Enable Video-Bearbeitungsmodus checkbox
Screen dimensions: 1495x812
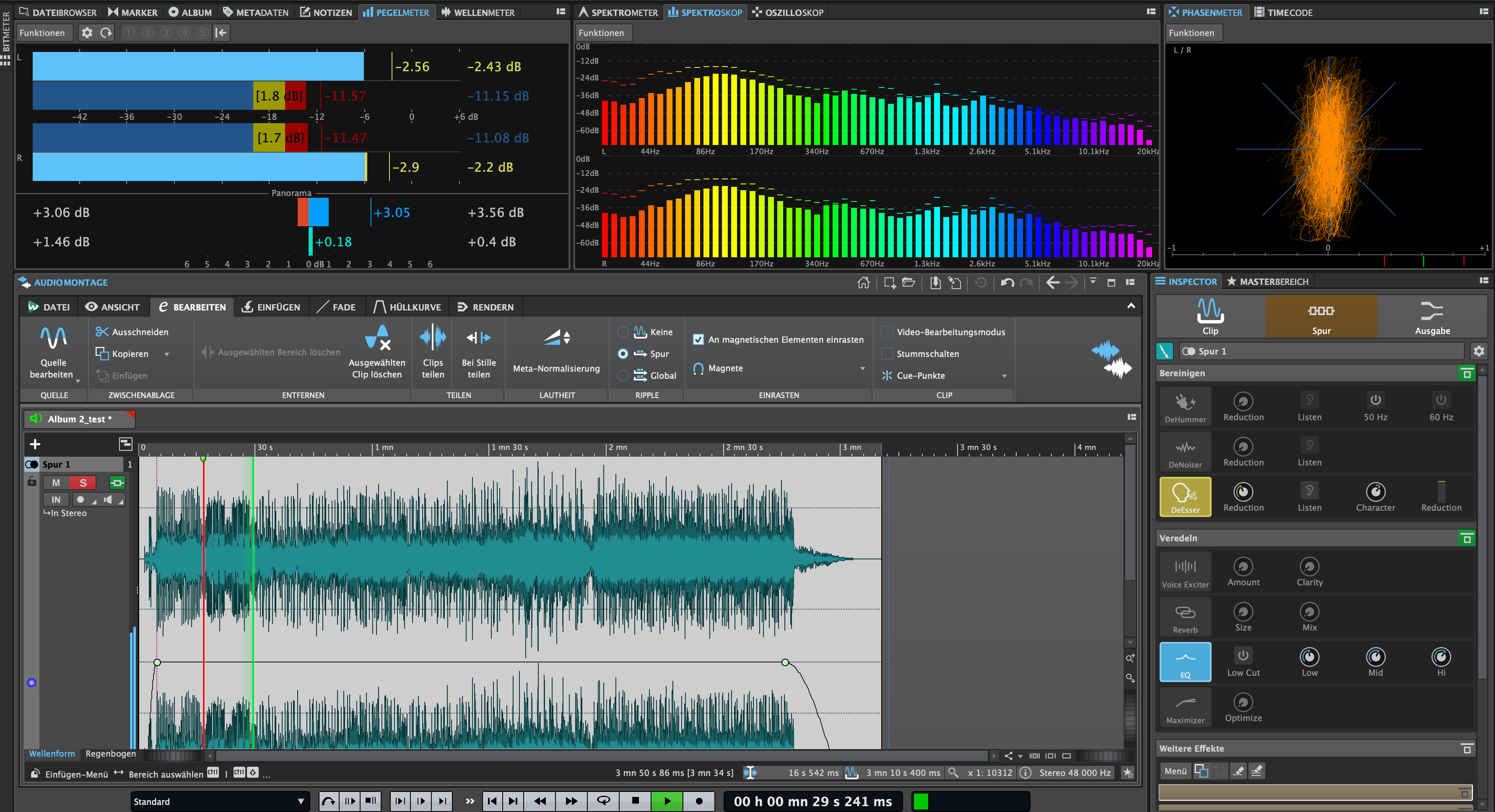(x=887, y=332)
